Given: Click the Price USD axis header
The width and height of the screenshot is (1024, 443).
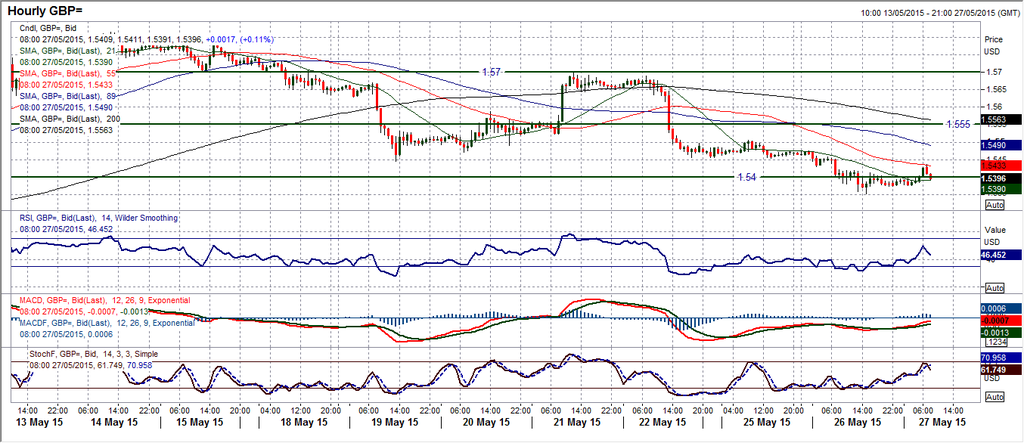Looking at the screenshot, I should pos(992,44).
